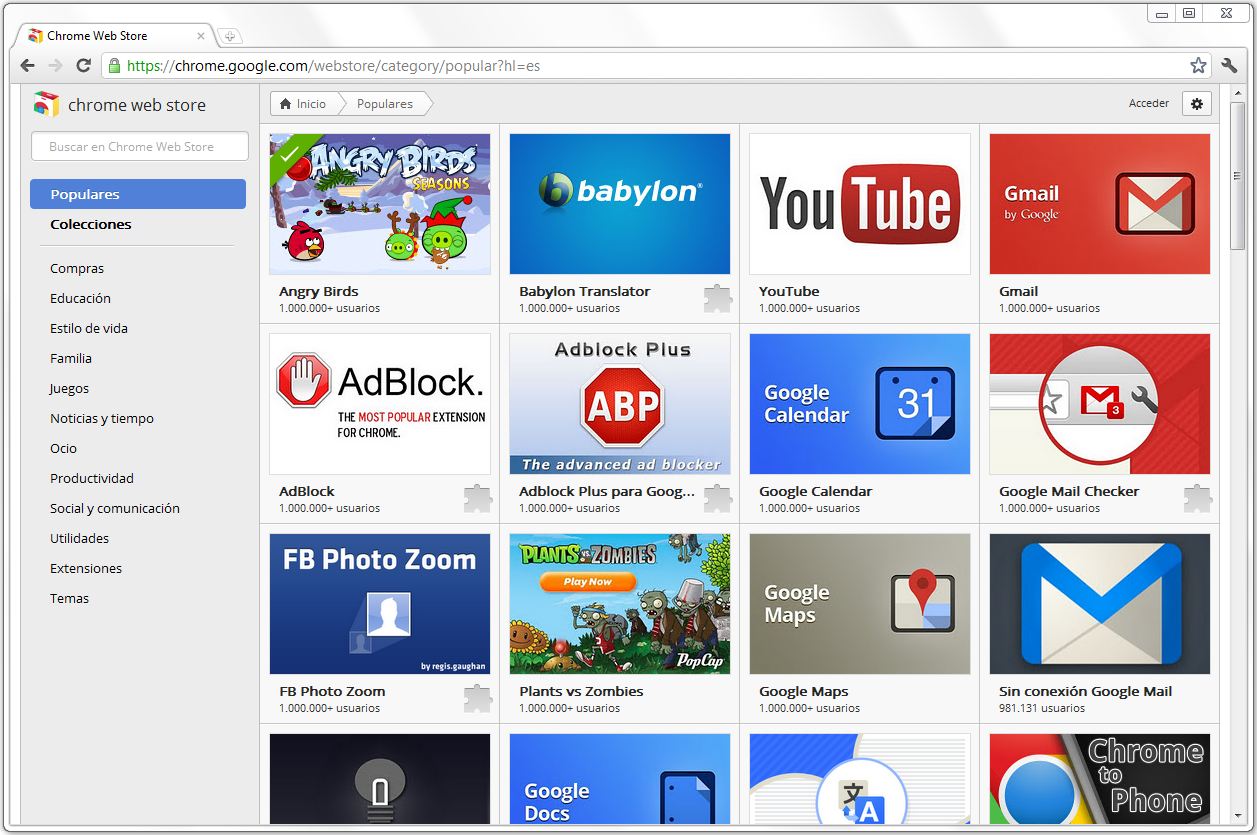
Task: Open the Google Mail Checker image
Action: 1100,404
